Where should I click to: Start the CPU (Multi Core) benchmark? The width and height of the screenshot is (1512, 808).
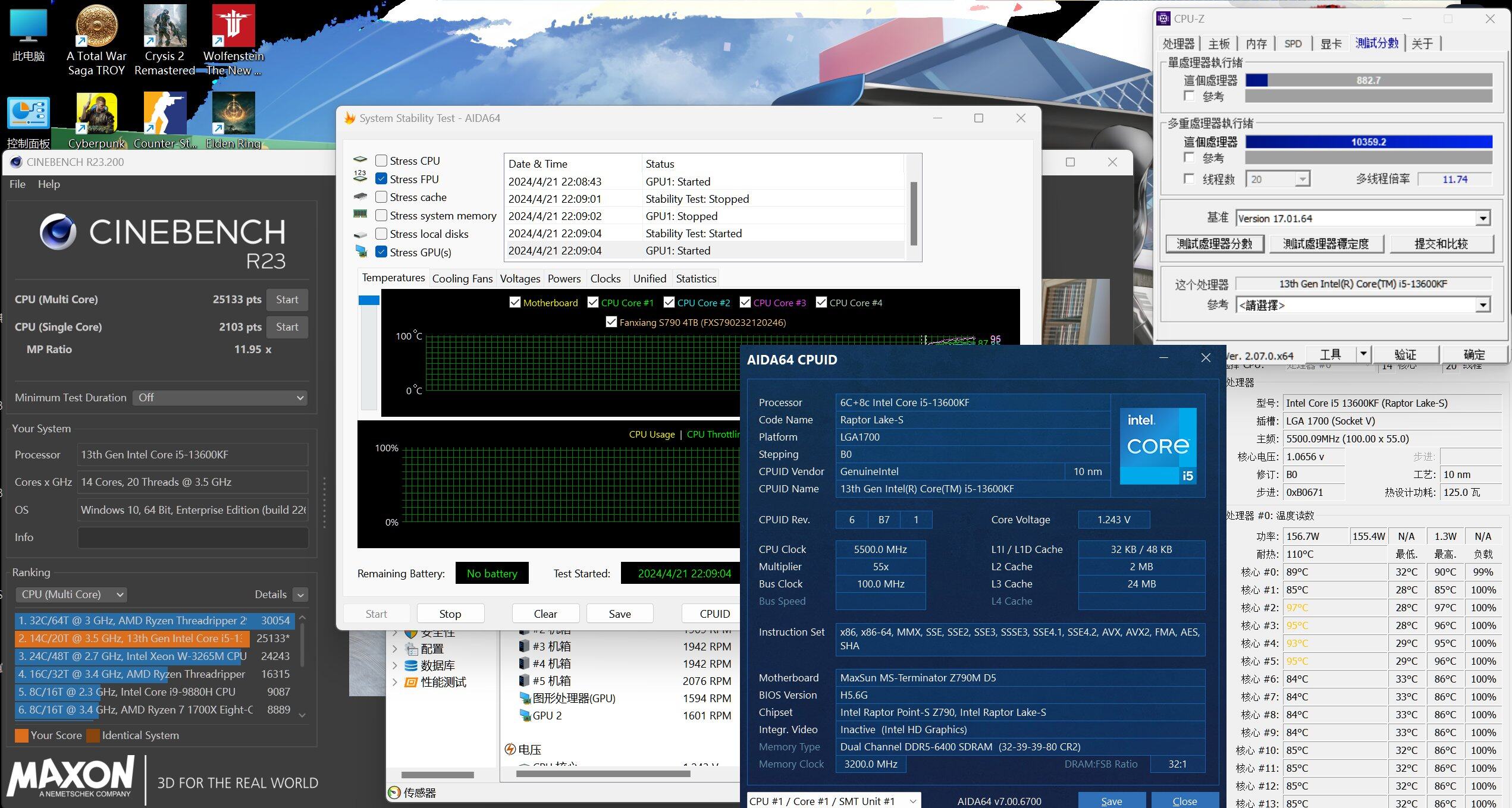point(287,300)
